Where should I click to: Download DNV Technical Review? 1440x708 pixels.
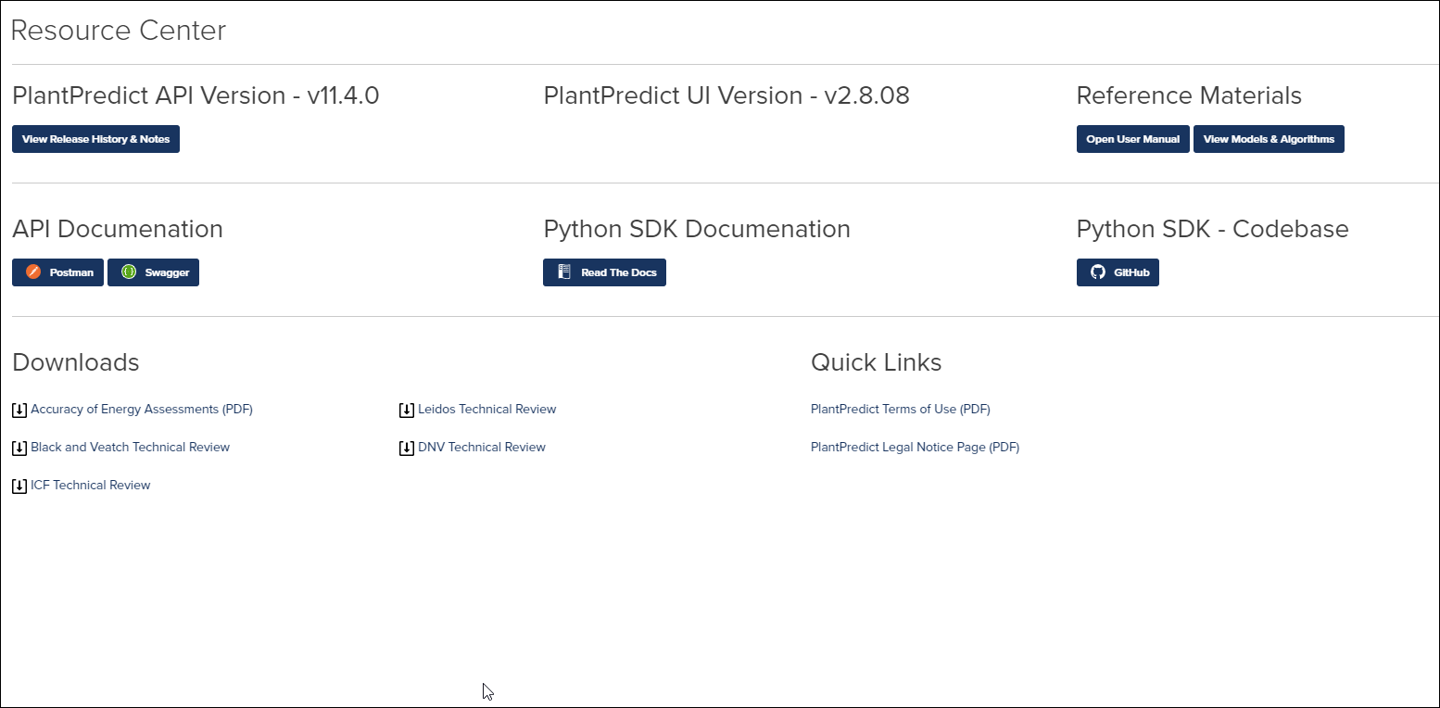pos(482,447)
